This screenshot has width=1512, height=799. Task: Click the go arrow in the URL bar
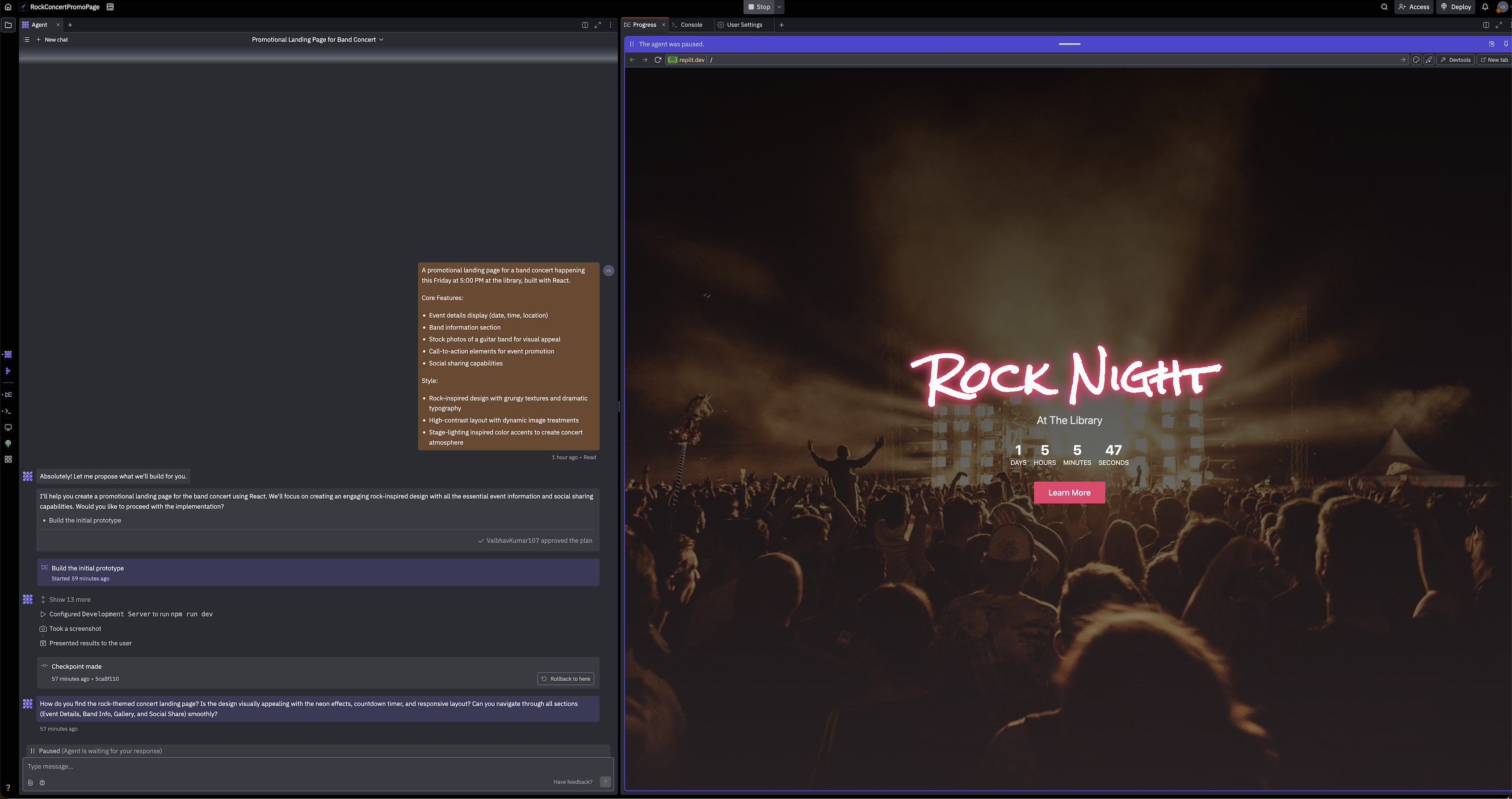pos(1403,60)
